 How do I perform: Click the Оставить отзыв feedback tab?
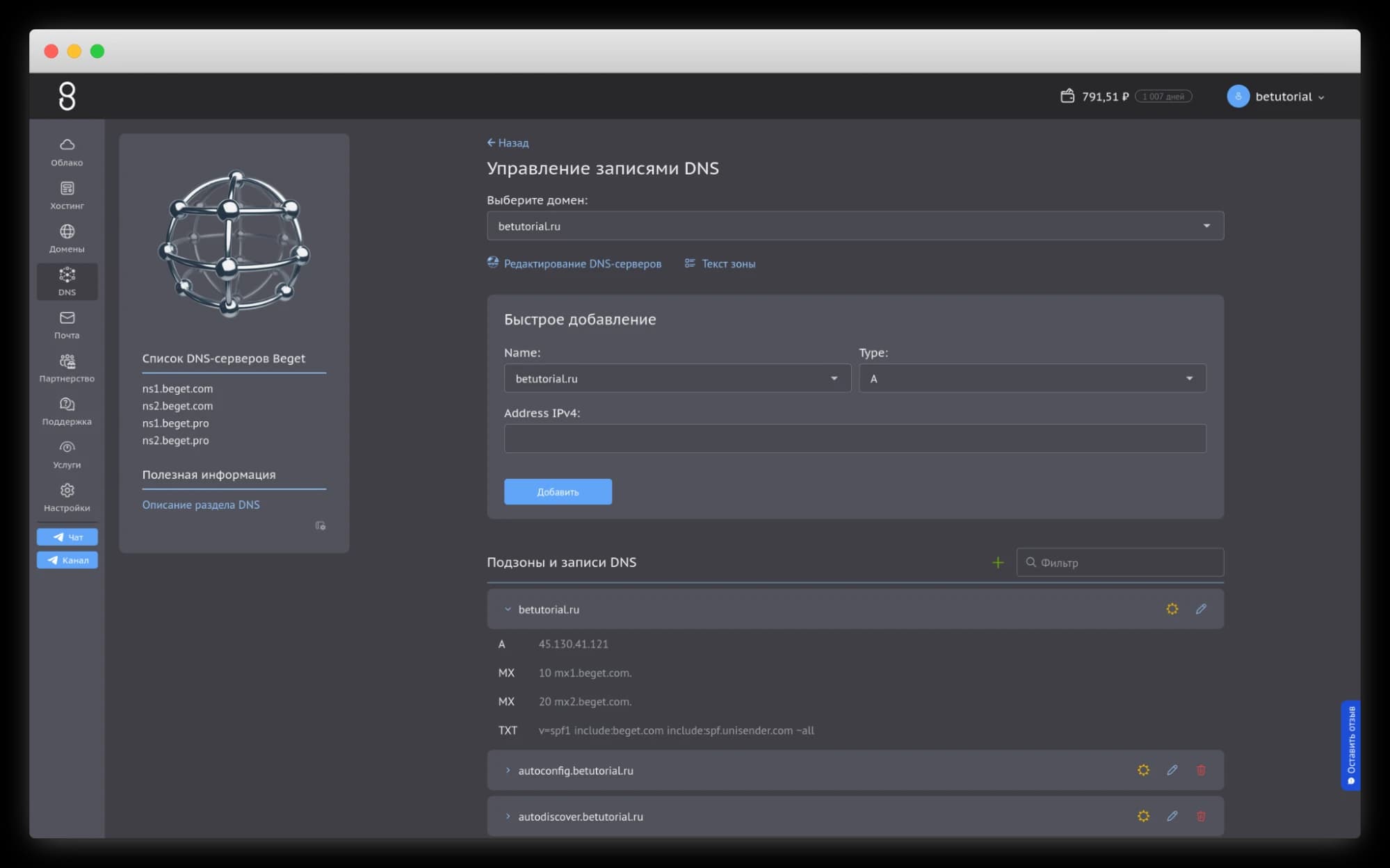point(1350,745)
